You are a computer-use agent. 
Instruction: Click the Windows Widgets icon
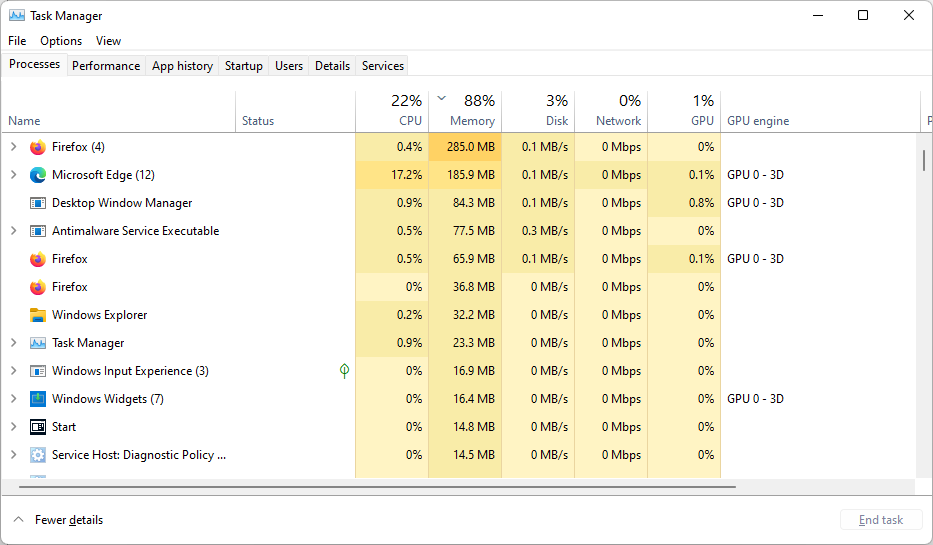pos(37,399)
